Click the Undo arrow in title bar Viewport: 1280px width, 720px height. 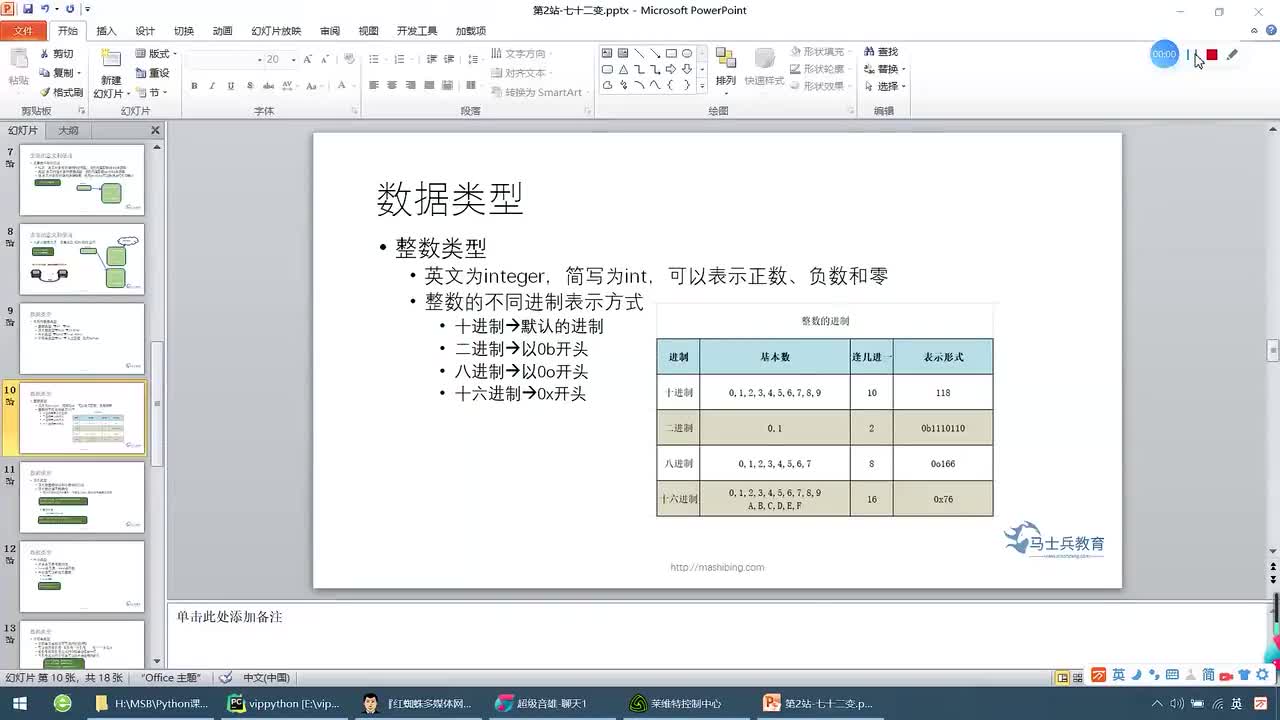tap(45, 9)
